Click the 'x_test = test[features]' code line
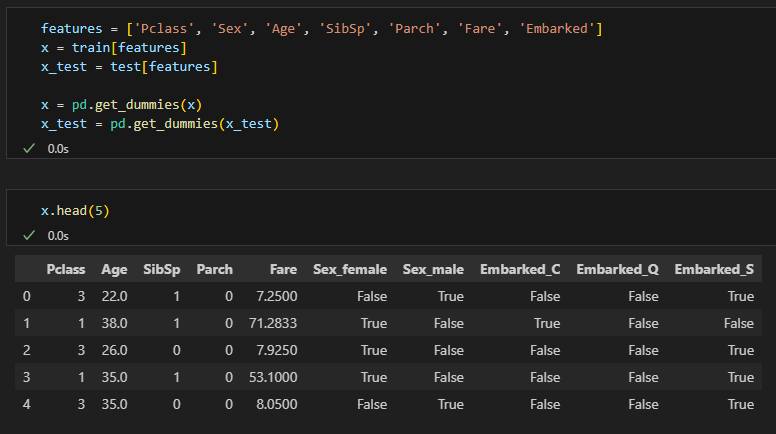776x434 pixels. 129,67
